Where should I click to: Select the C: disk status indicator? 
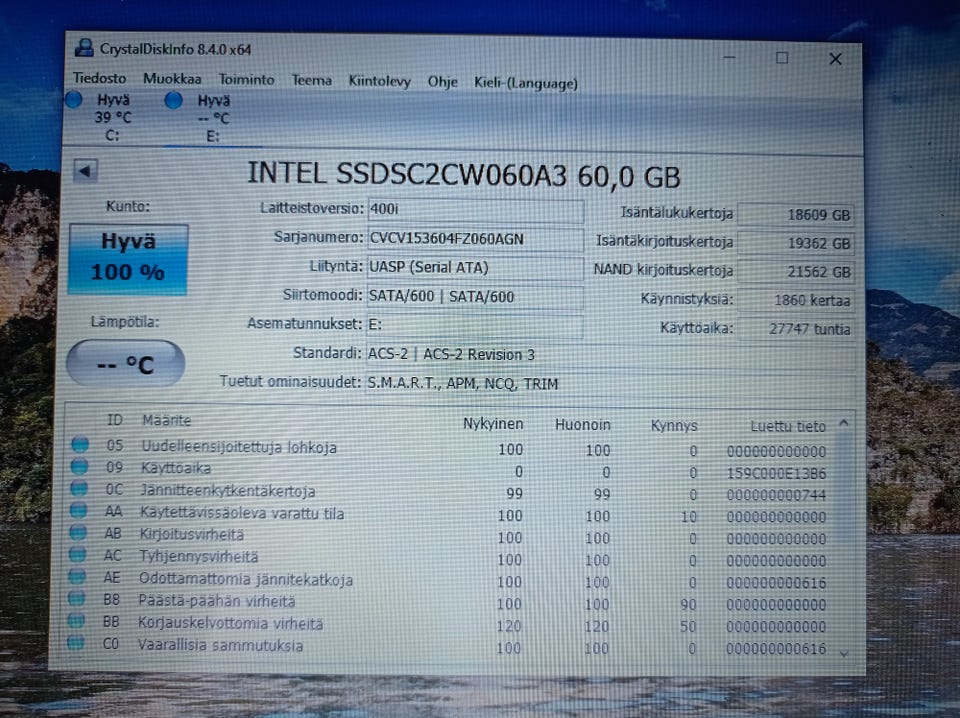[74, 99]
